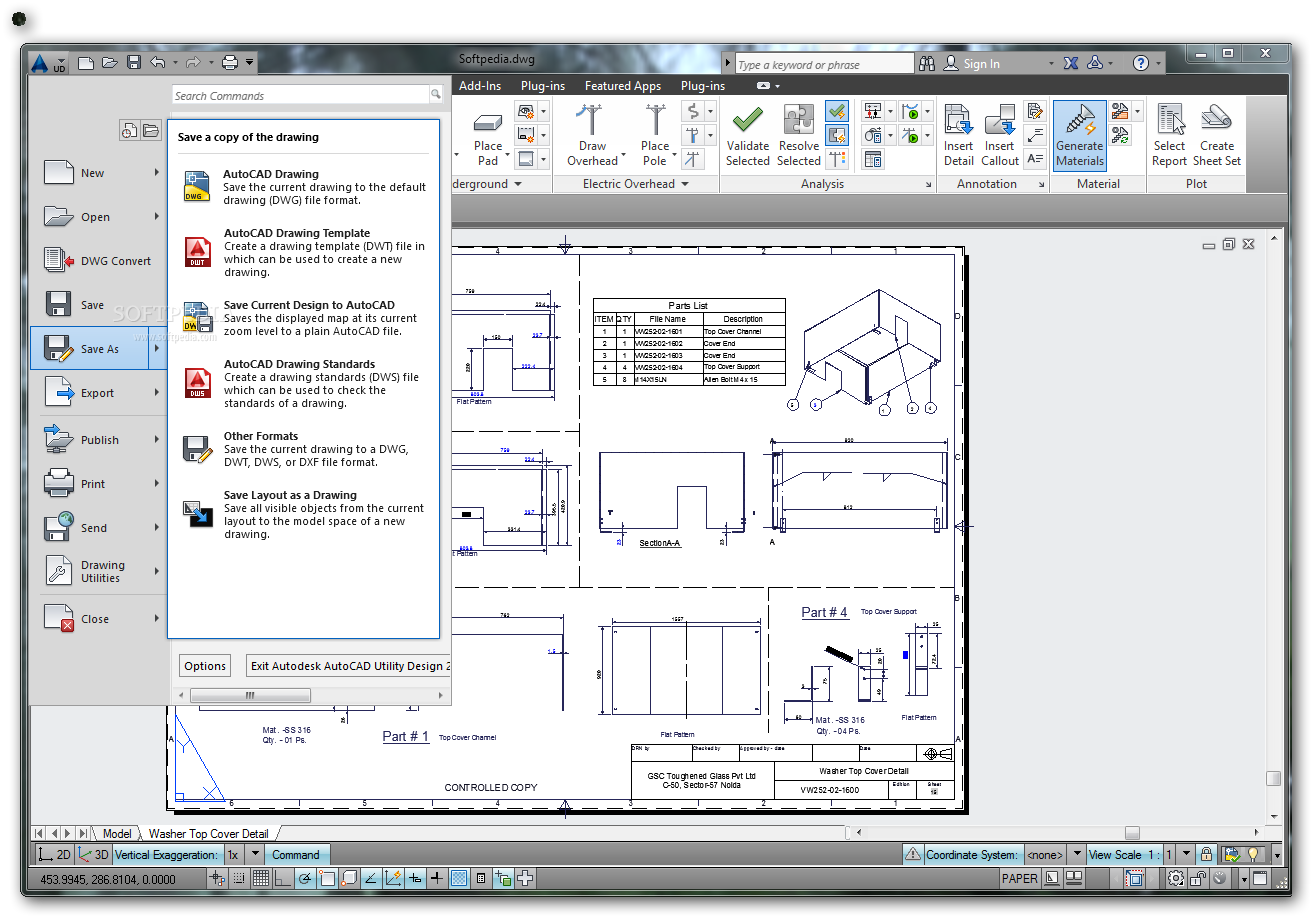Screen dimensions: 1312x917
Task: Switch to 3D mode toggle
Action: [93, 855]
